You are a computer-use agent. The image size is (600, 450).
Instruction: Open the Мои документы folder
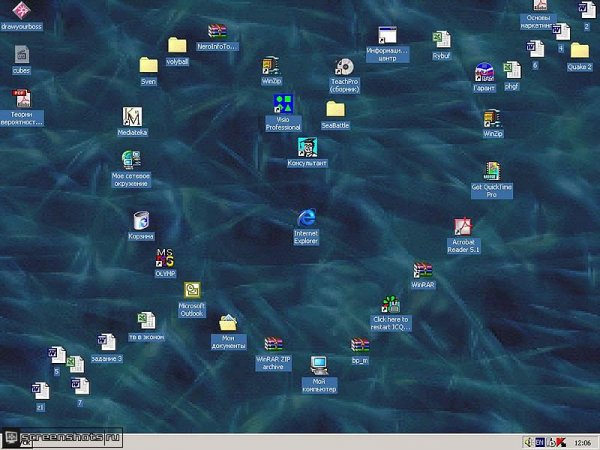(228, 323)
